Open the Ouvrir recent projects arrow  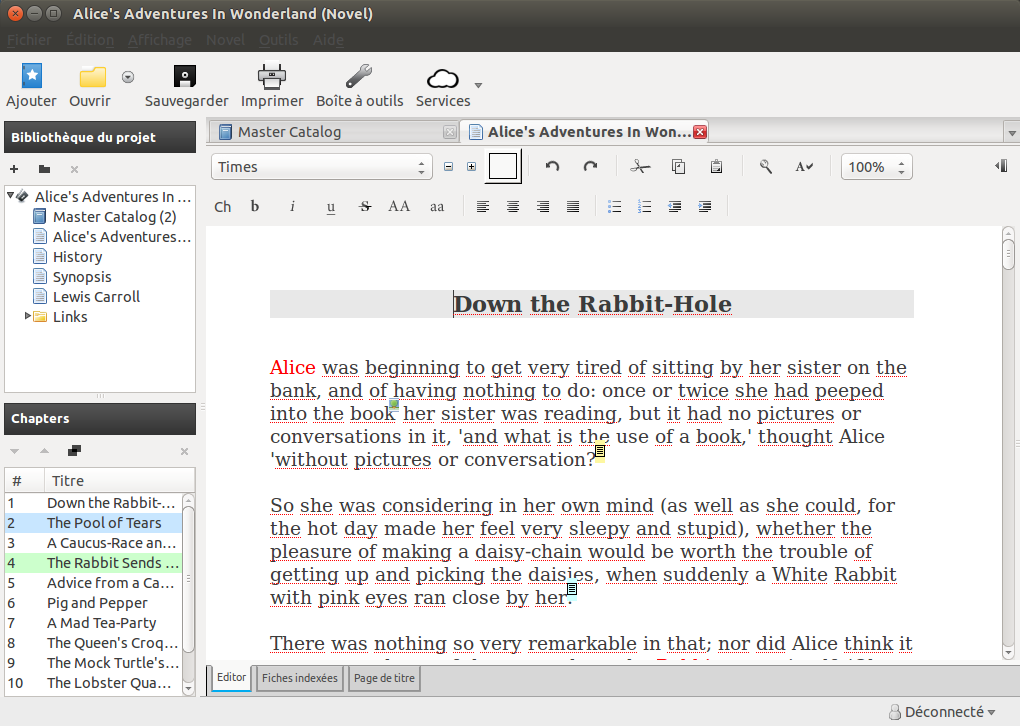[x=128, y=77]
